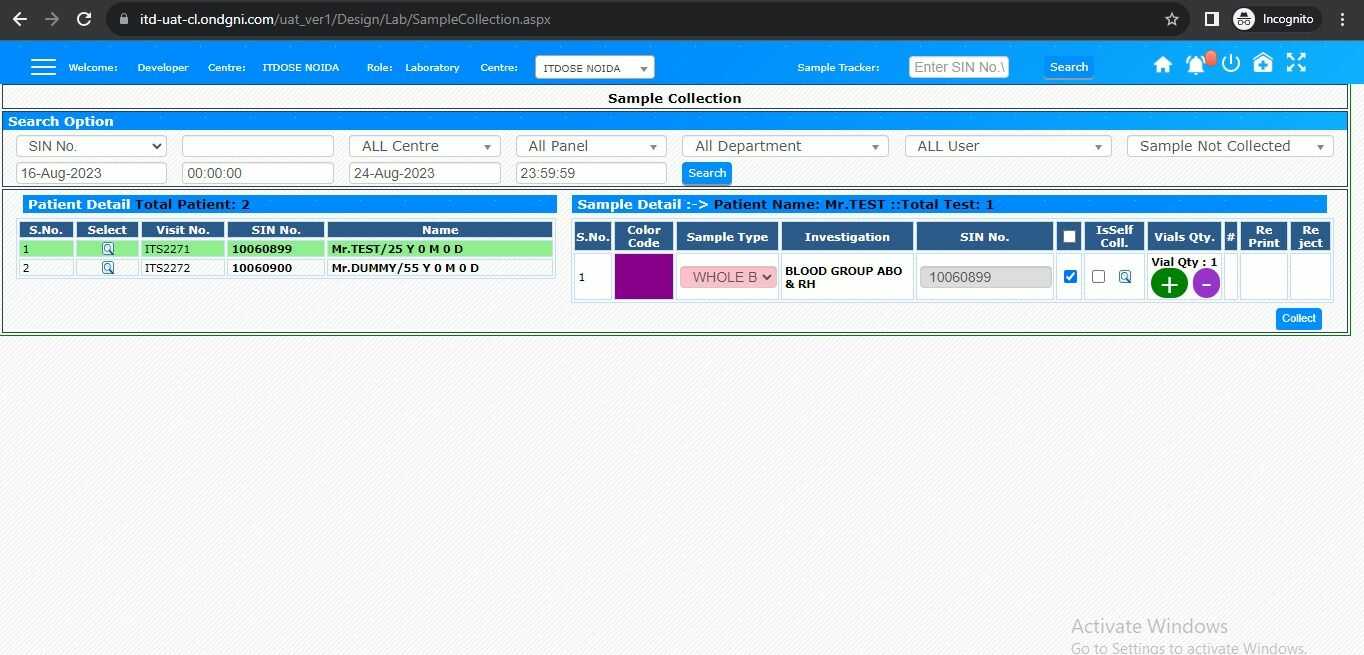Screen dimensions: 1364x655
Task: Open the Home icon in the top bar
Action: [1163, 63]
